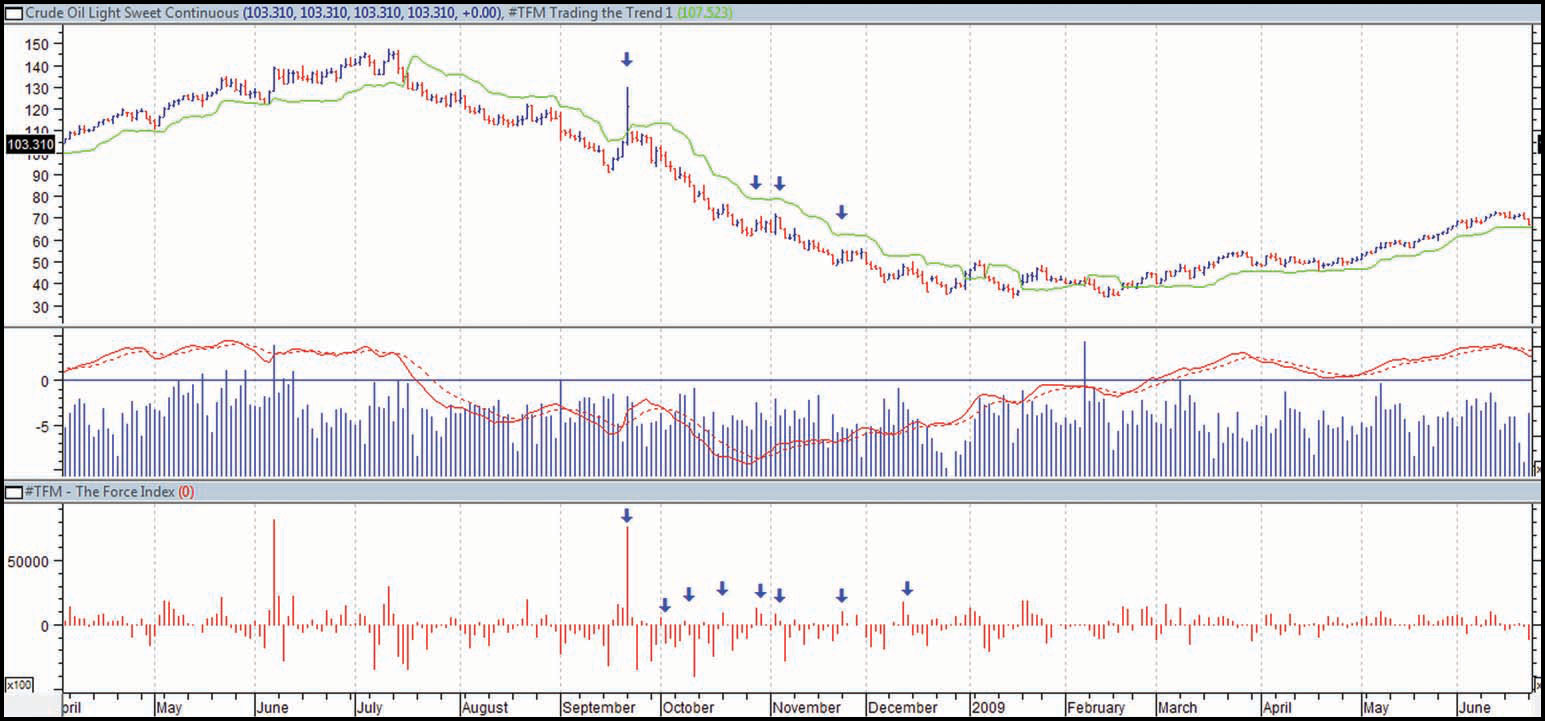Click the 150 price axis label
This screenshot has width=1545, height=721.
point(37,44)
